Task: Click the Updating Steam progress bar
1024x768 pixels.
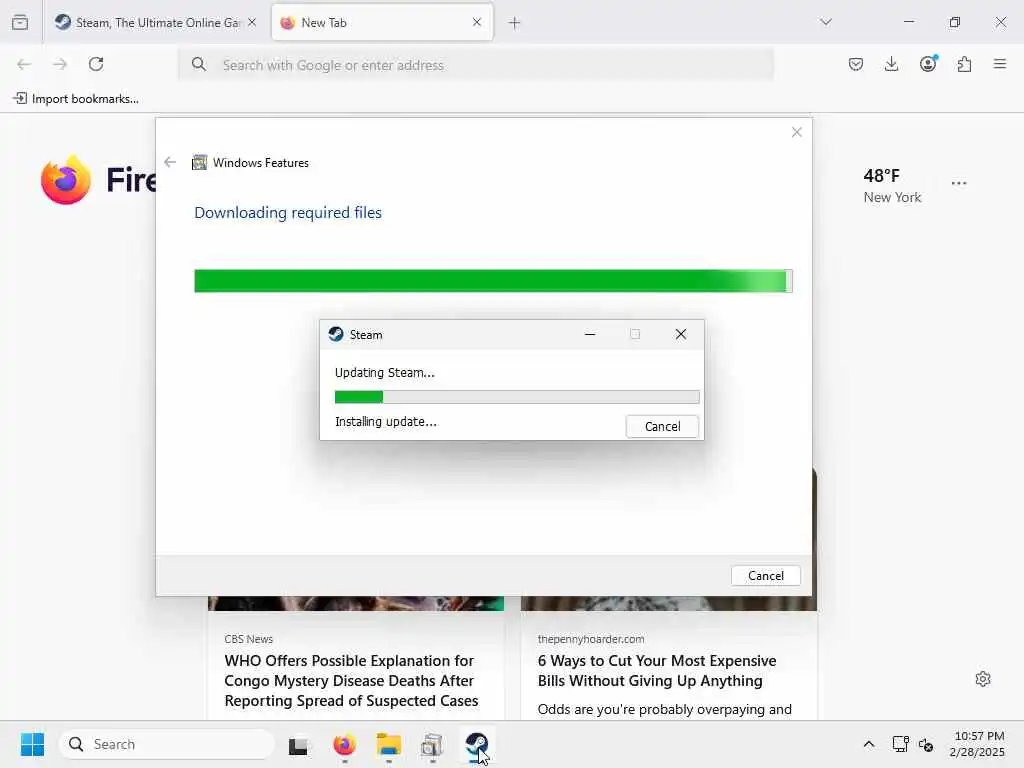Action: tap(517, 397)
